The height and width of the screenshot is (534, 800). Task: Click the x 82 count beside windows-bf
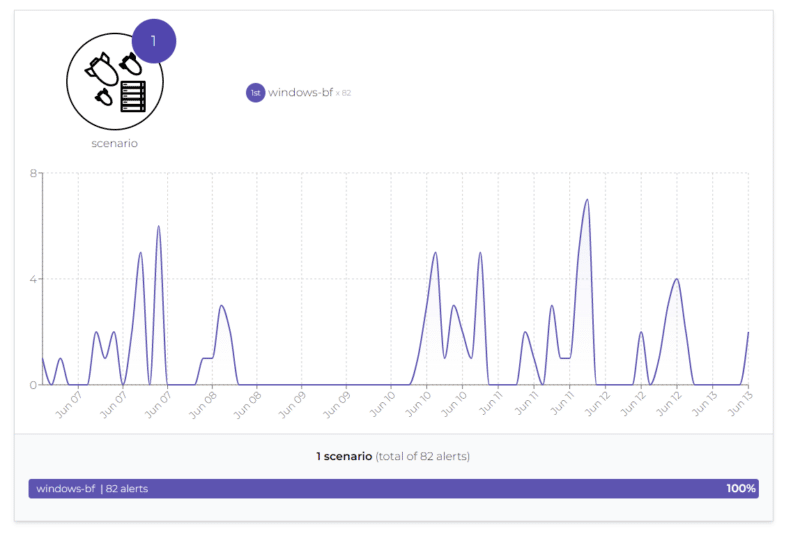[x=344, y=93]
